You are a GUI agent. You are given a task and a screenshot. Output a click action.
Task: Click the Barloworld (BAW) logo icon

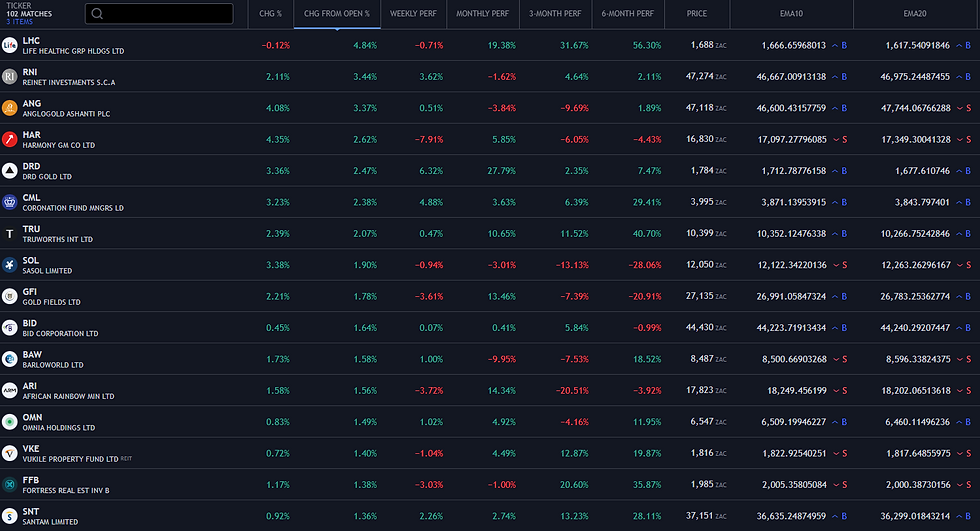tap(9, 358)
